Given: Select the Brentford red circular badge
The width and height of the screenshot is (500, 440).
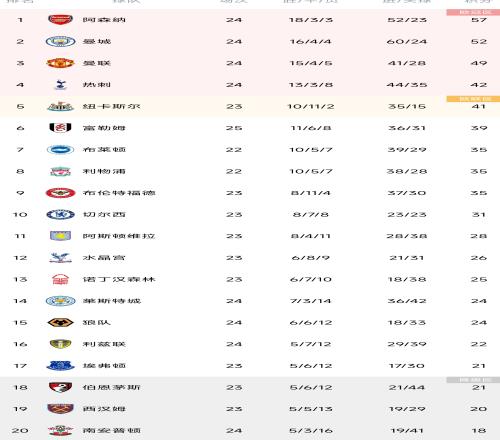Looking at the screenshot, I should point(60,193).
